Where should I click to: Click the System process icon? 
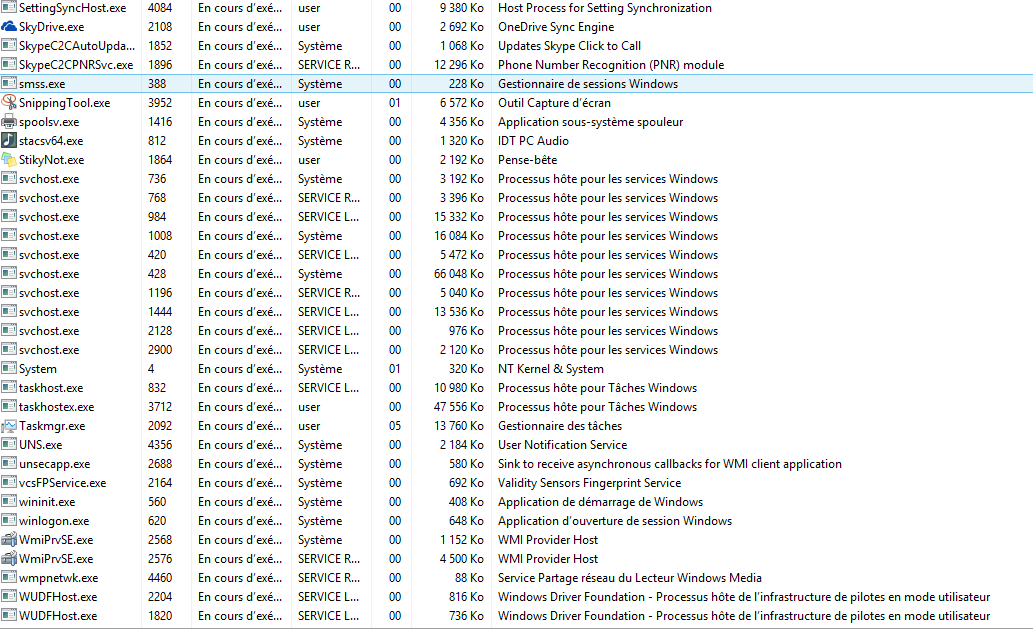click(x=9, y=369)
